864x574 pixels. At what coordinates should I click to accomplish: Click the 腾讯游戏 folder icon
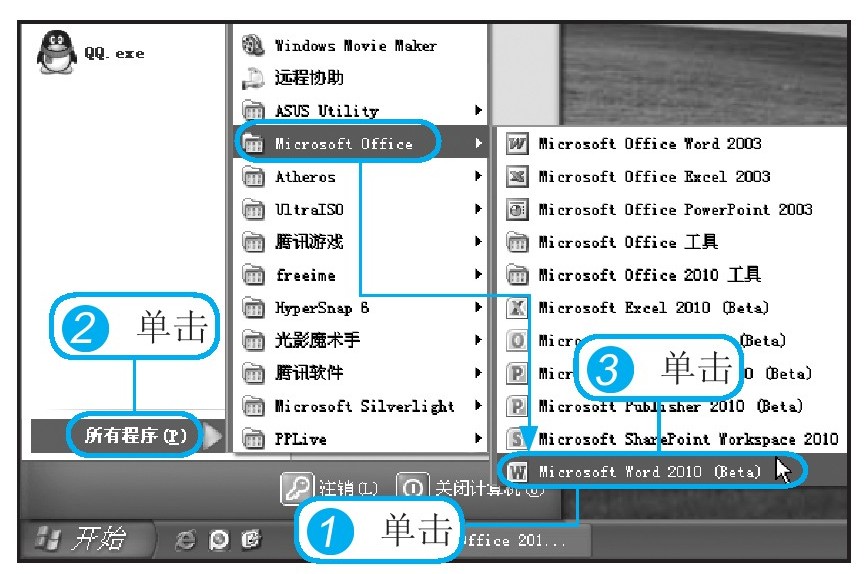(253, 241)
